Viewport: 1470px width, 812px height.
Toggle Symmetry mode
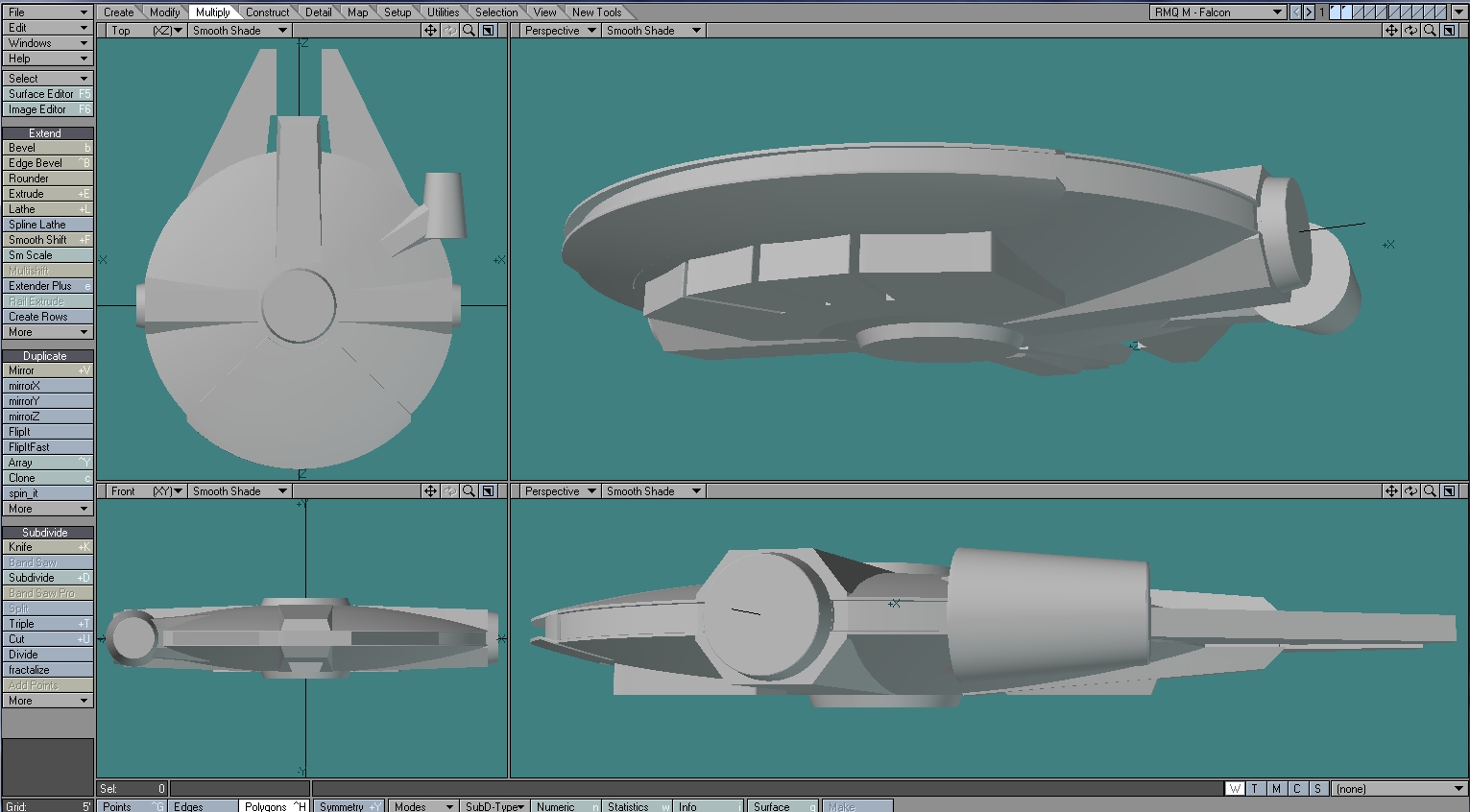point(349,806)
